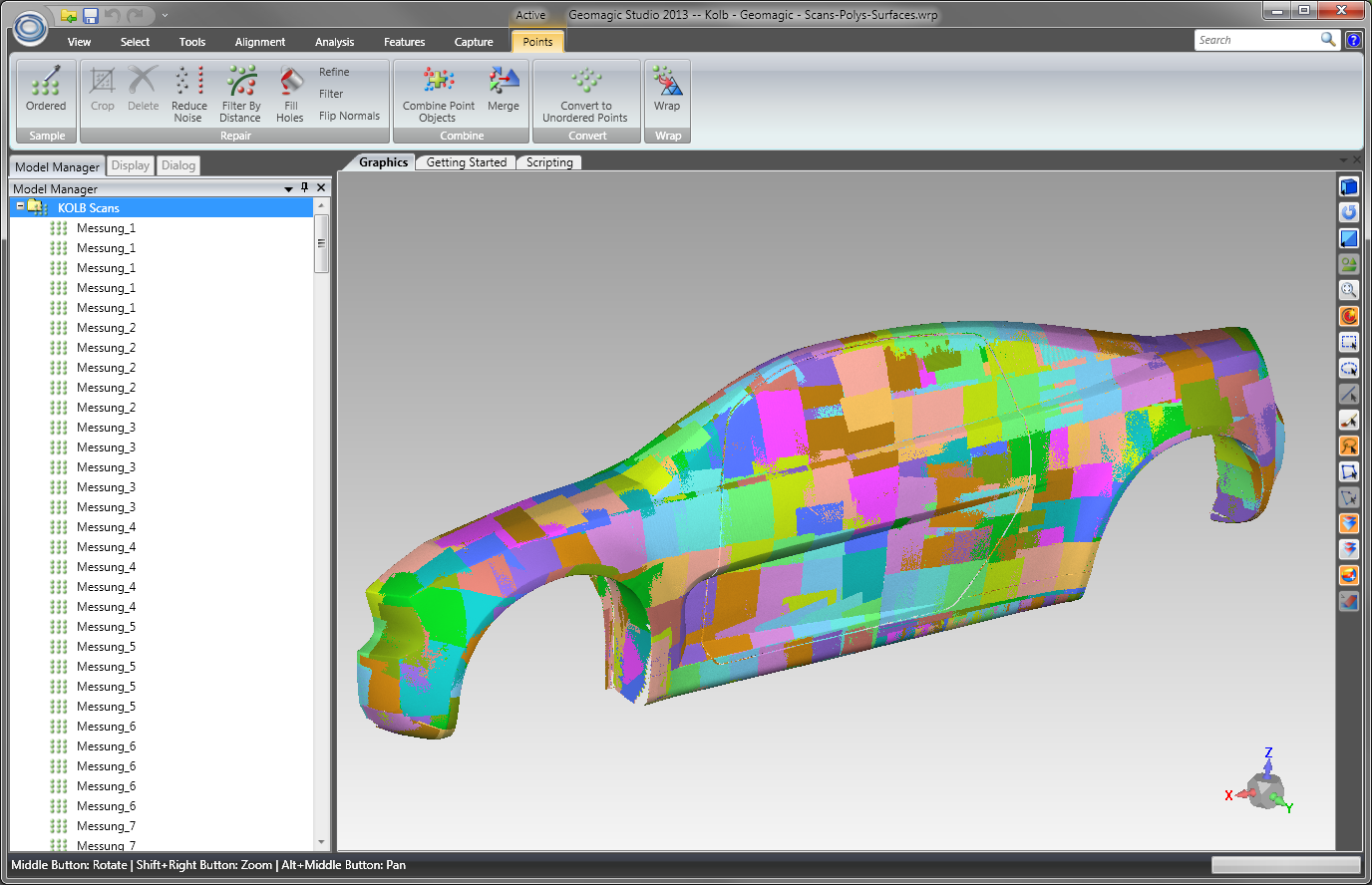Switch to the Dialog panel tab
The height and width of the screenshot is (885, 1372).
point(178,165)
